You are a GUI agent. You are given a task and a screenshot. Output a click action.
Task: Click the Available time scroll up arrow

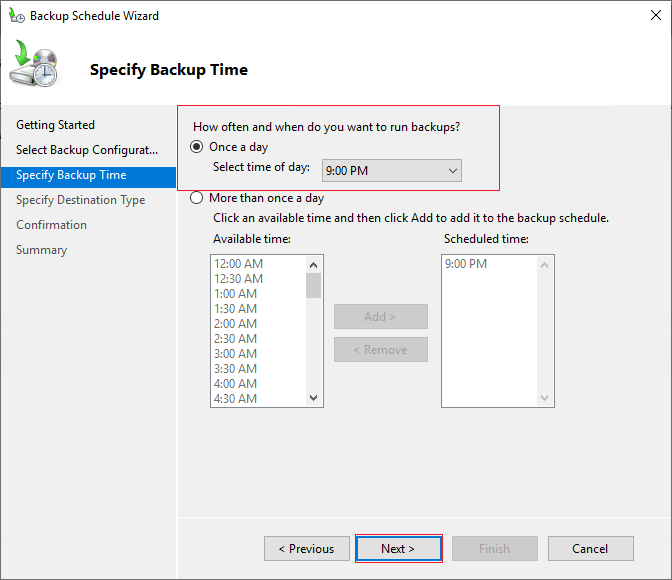pos(313,265)
